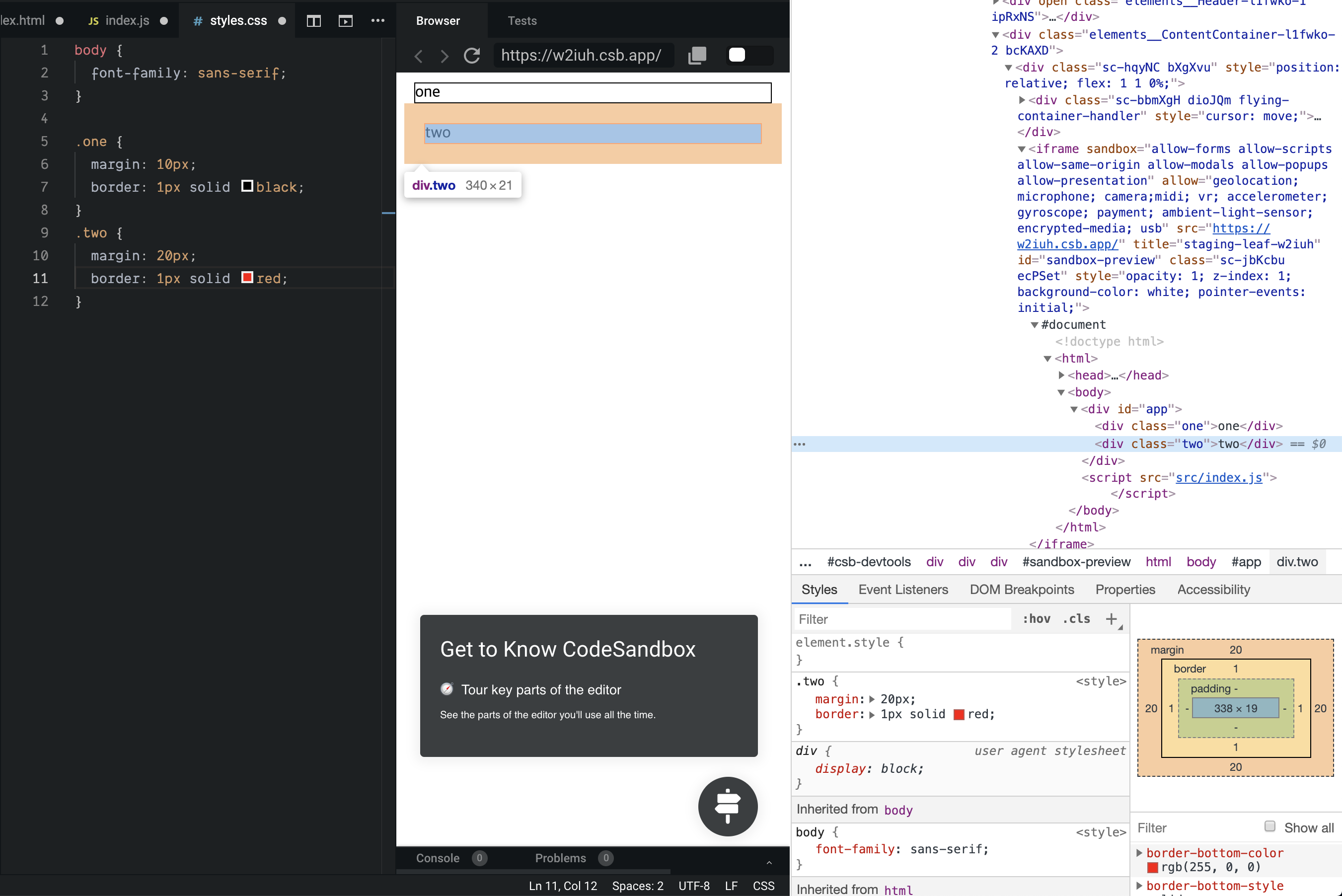This screenshot has height=896, width=1342.
Task: Open the Event Listeners tab
Action: tap(902, 590)
